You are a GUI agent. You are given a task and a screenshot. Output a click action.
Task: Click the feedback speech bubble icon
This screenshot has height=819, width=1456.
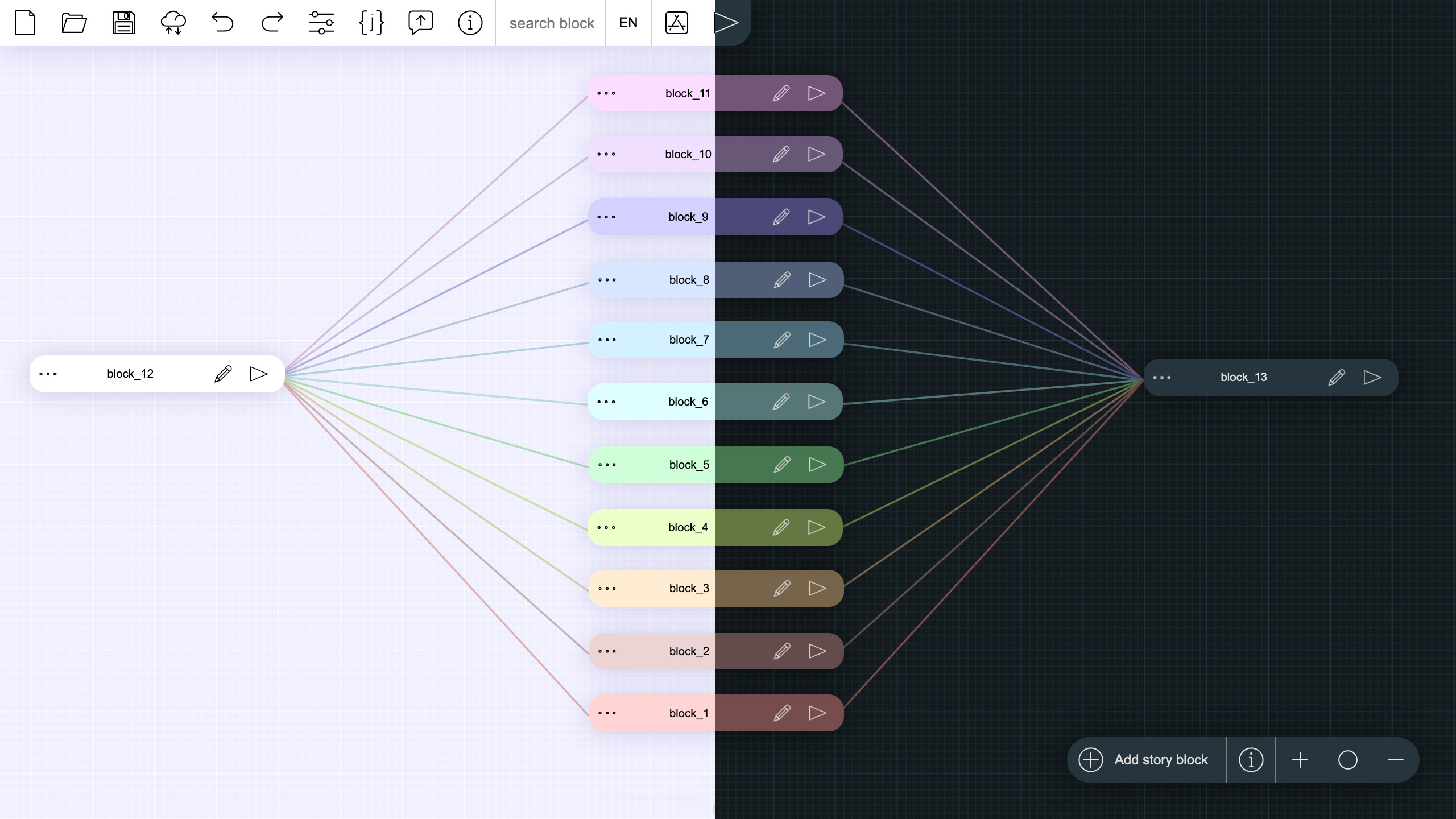click(420, 23)
